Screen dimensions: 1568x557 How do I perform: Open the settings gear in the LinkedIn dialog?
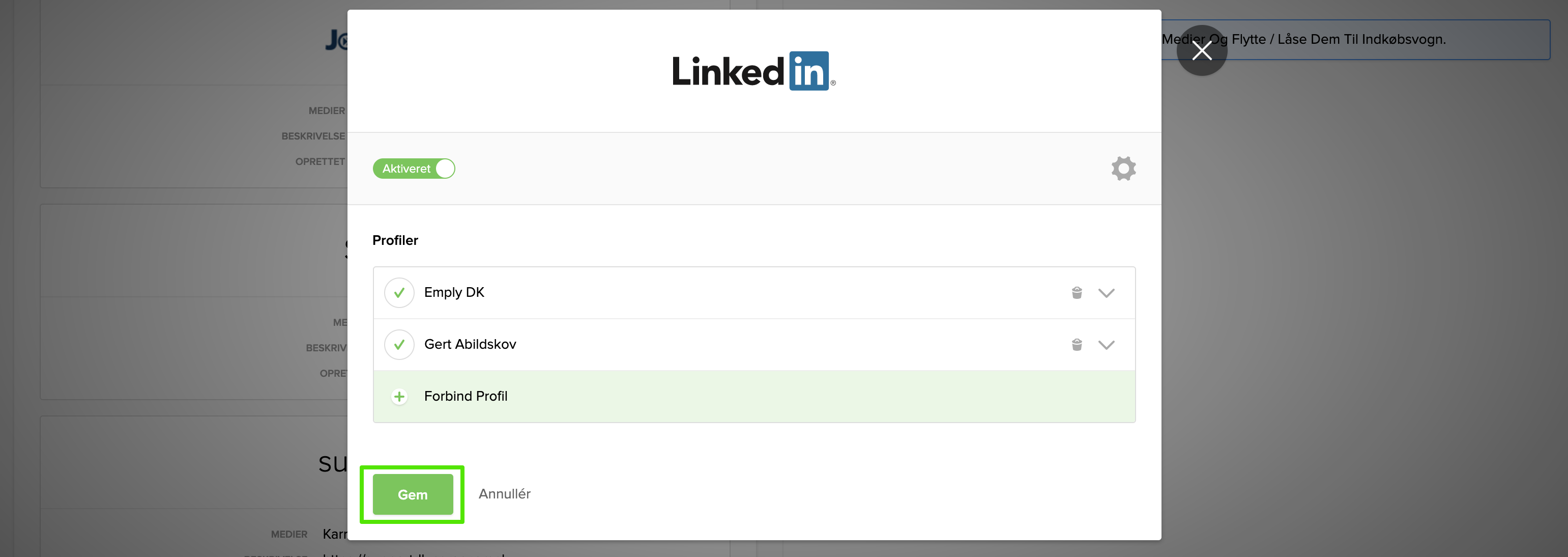pyautogui.click(x=1123, y=168)
